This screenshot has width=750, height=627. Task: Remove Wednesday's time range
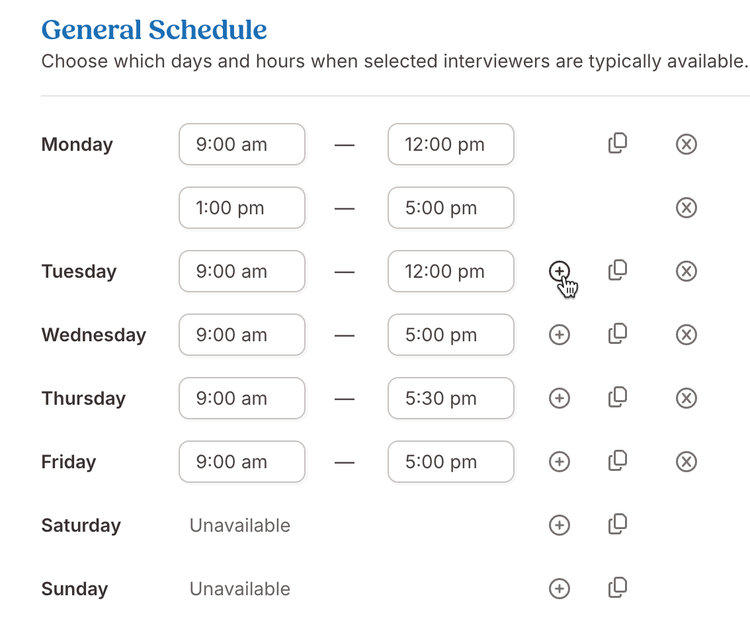pyautogui.click(x=686, y=335)
